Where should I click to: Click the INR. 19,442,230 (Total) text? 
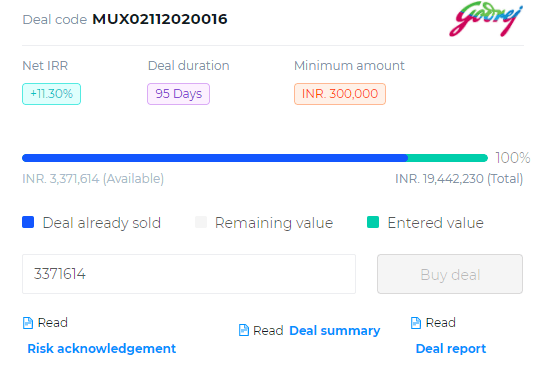[x=459, y=178]
